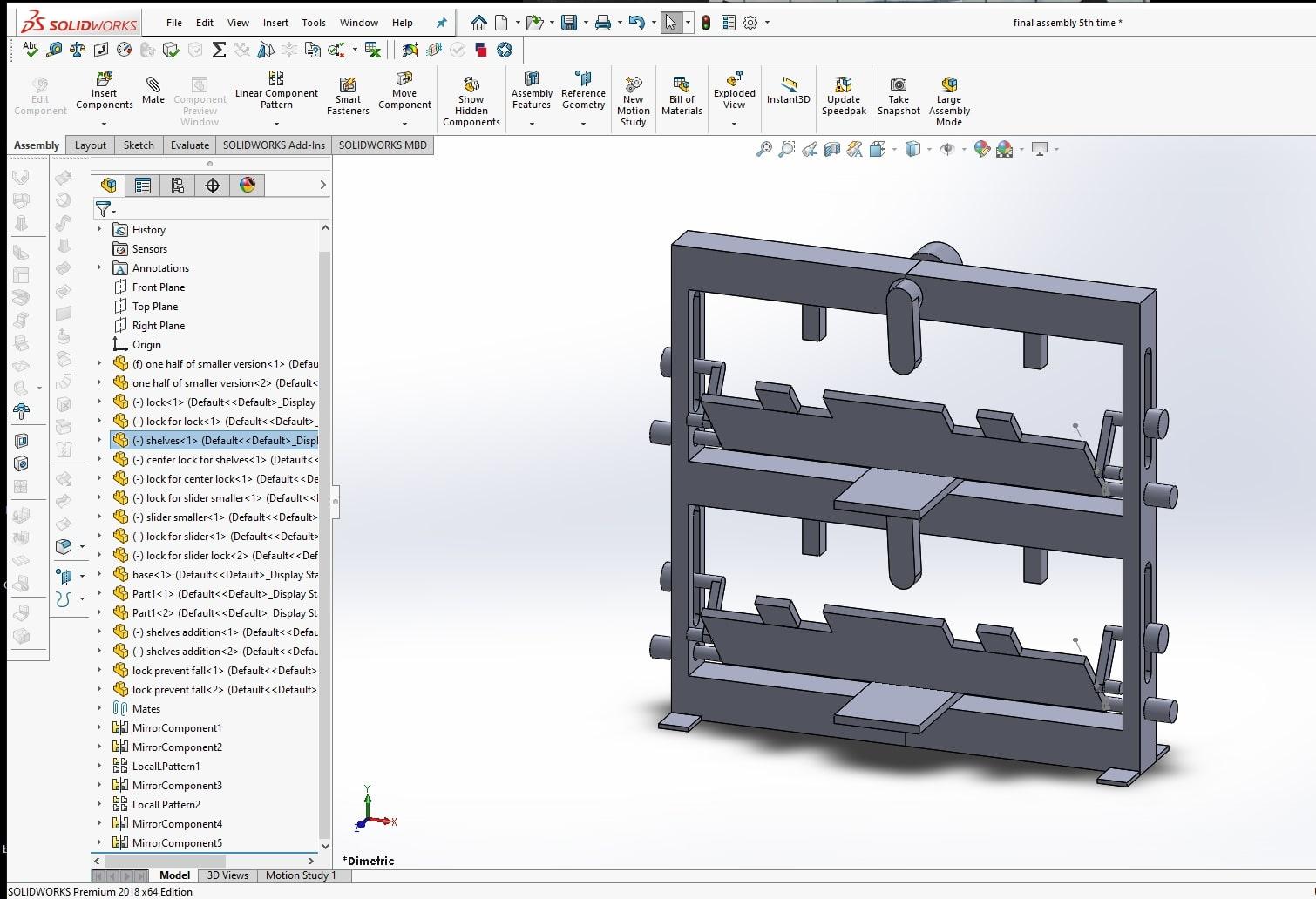This screenshot has height=899, width=1316.
Task: Click the Zoom to Fit icon
Action: point(764,149)
